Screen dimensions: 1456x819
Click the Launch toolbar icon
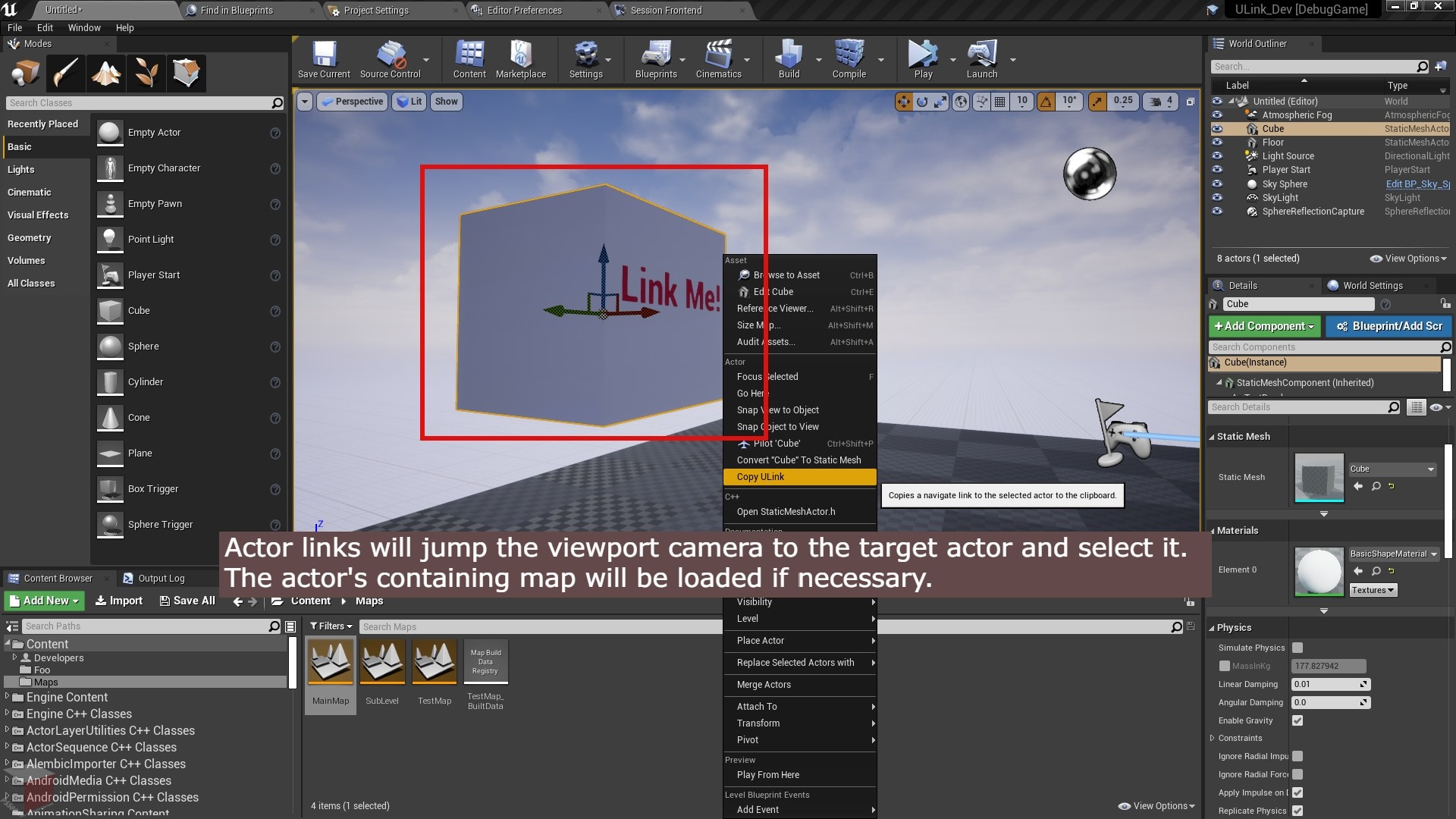(x=982, y=61)
